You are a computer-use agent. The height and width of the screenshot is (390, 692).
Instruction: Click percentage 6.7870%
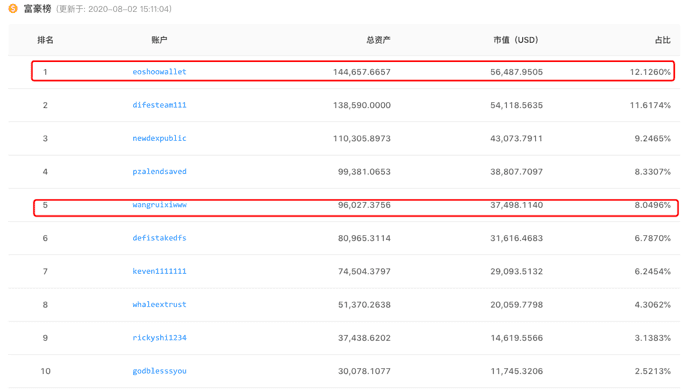click(653, 238)
